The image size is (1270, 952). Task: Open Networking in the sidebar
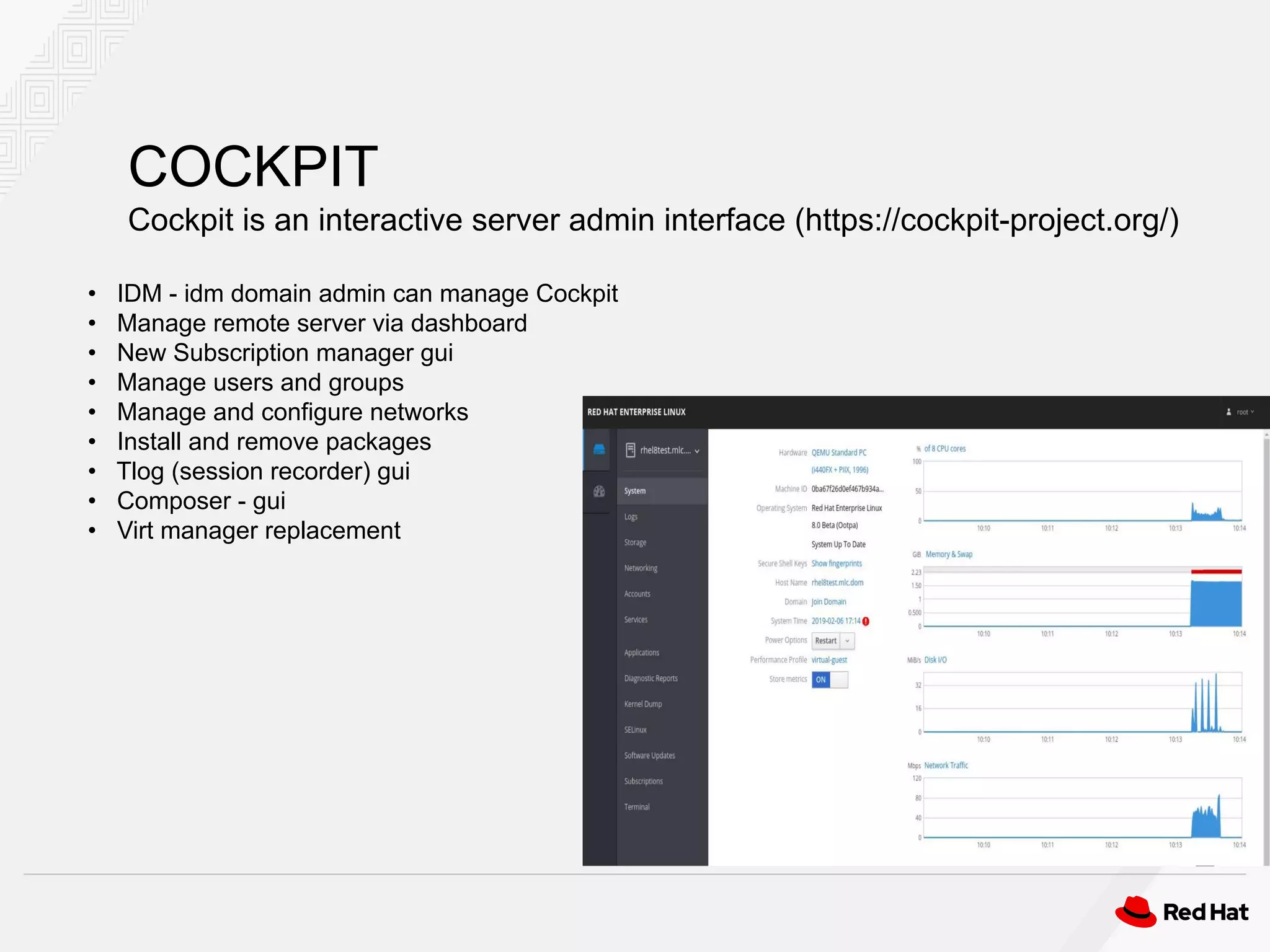point(662,568)
